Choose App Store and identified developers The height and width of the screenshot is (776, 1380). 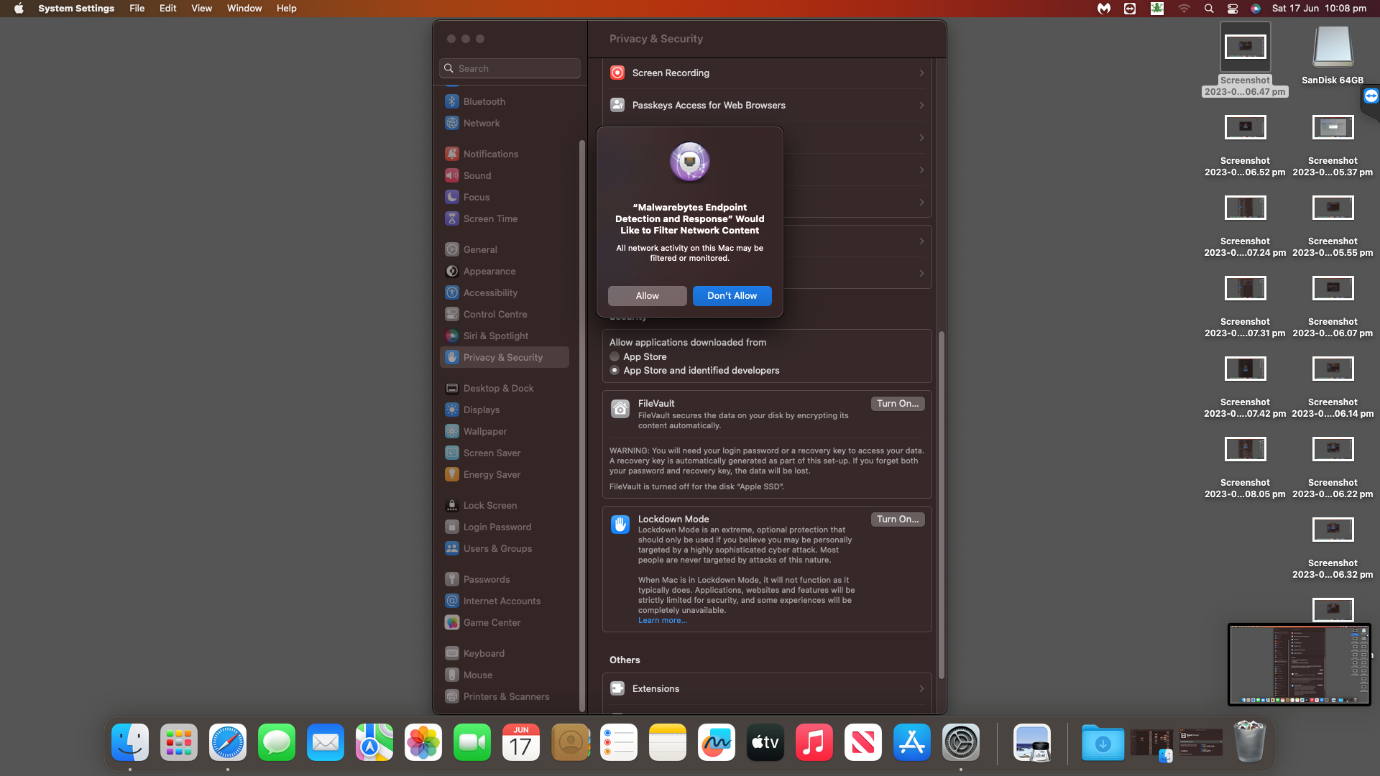coord(615,370)
